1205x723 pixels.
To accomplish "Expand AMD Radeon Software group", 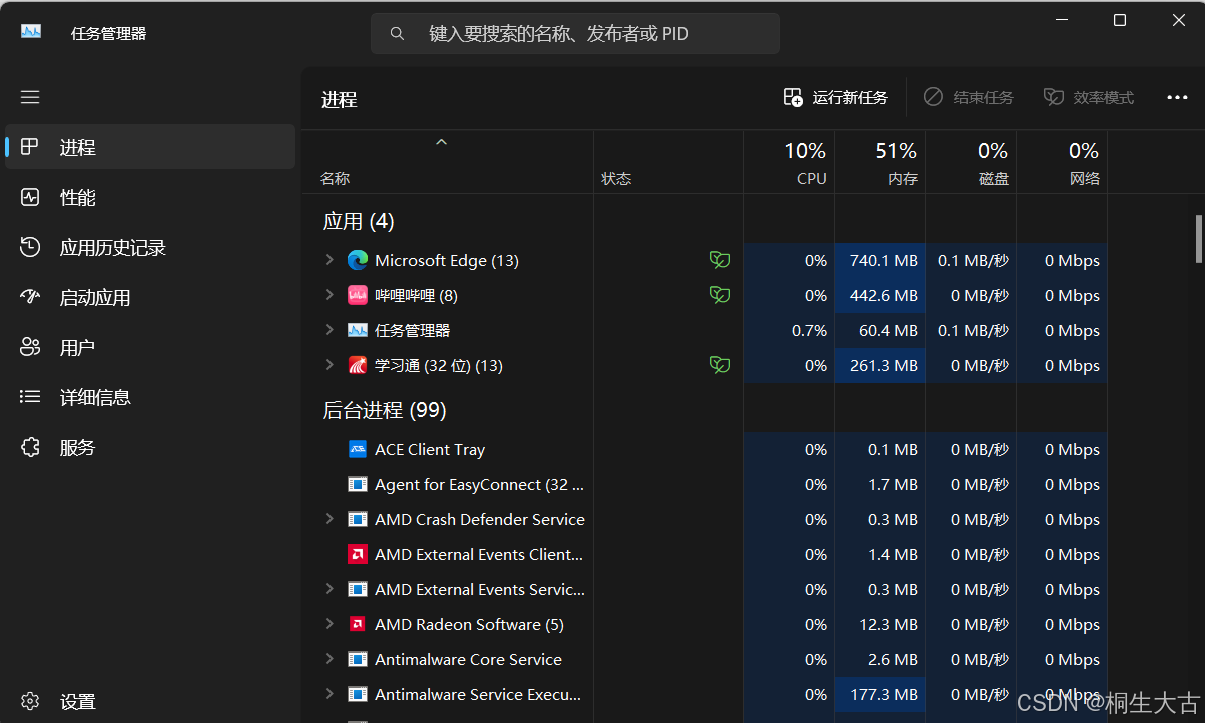I will click(x=329, y=624).
